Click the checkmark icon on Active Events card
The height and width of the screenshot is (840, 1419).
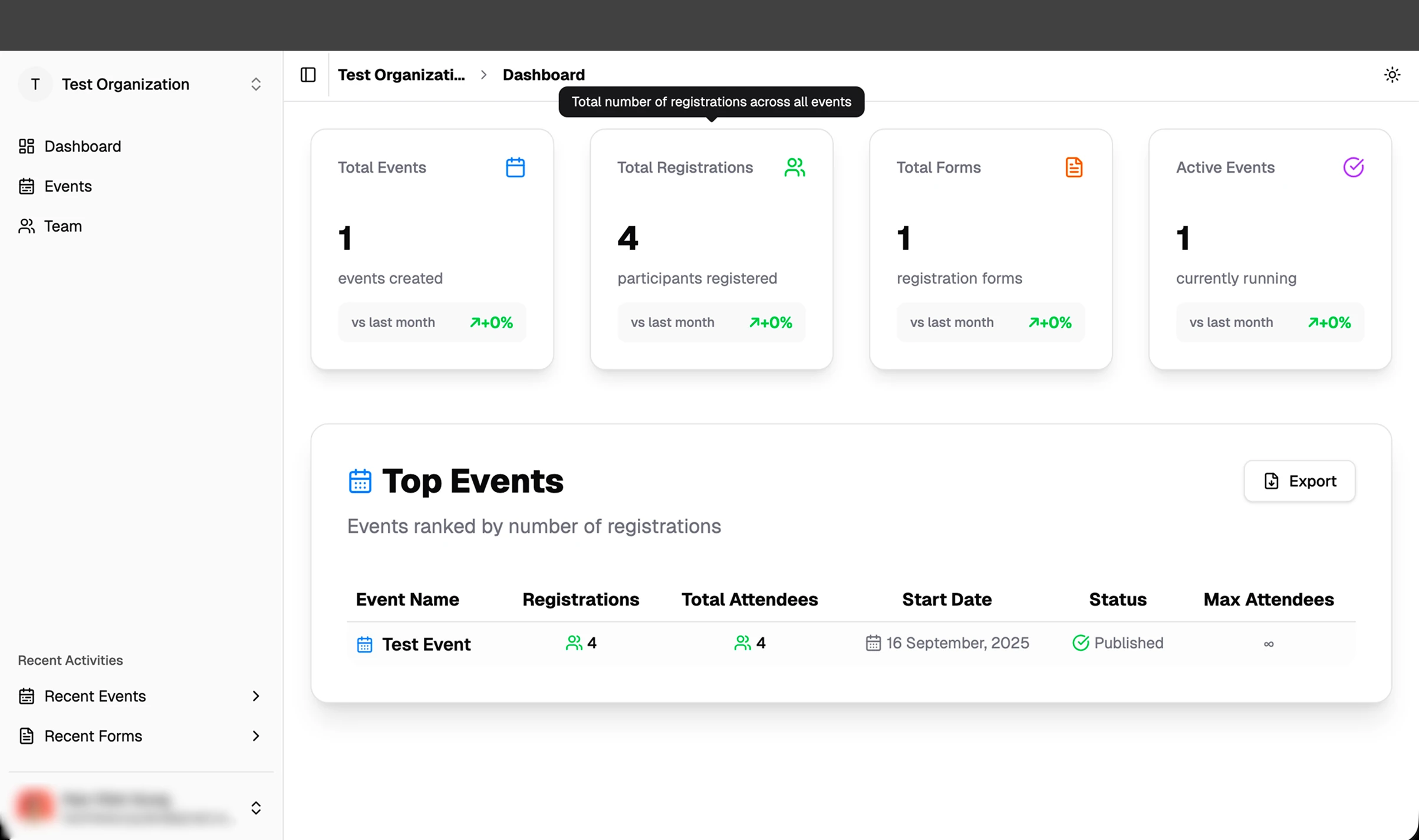1353,167
